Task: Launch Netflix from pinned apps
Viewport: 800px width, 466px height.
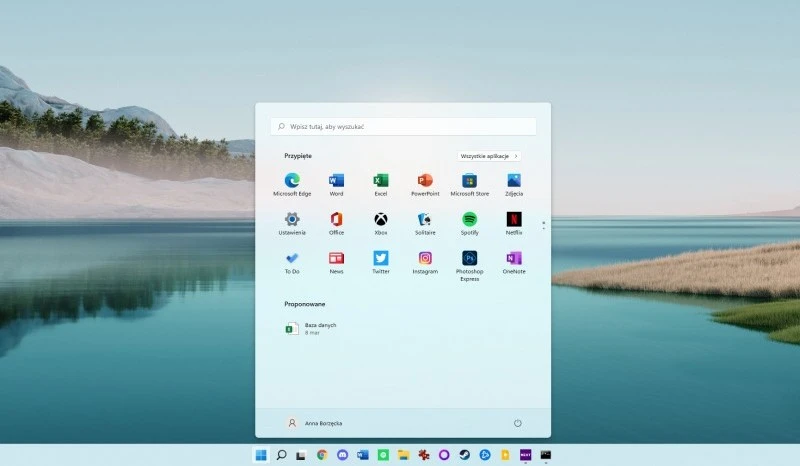Action: point(514,224)
